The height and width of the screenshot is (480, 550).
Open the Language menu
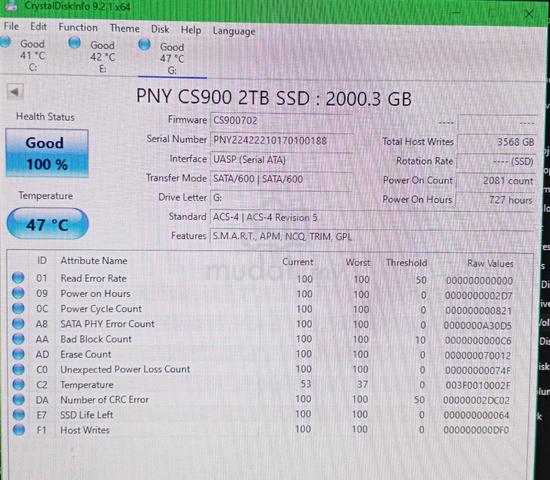click(x=234, y=31)
